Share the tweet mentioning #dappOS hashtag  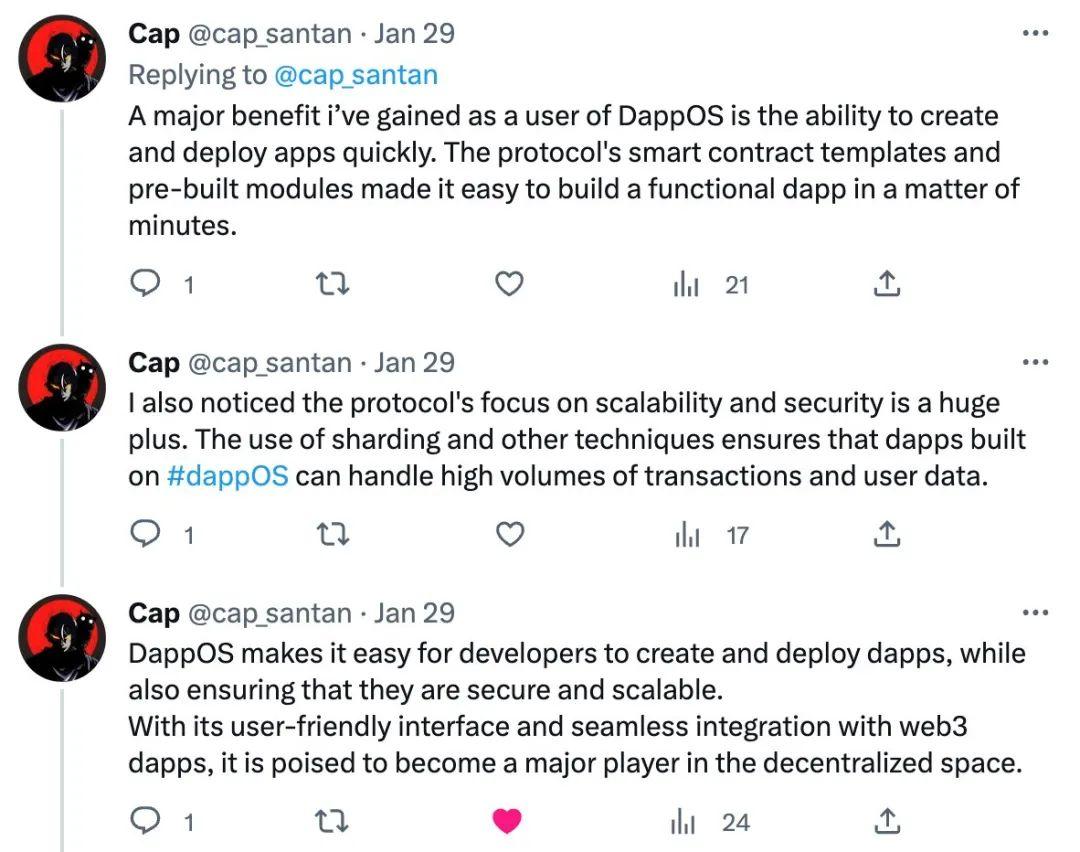coord(886,536)
